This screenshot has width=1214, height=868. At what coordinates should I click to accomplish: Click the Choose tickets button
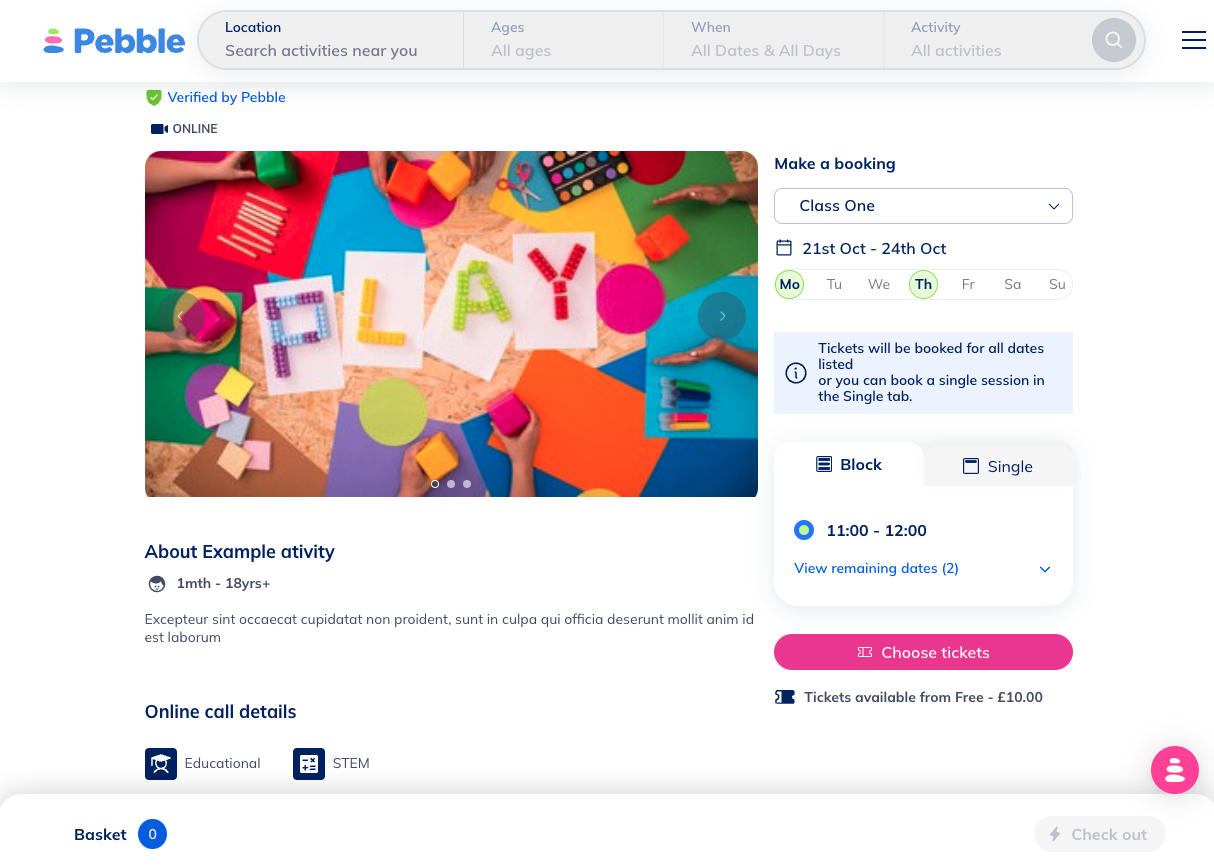[x=923, y=652]
